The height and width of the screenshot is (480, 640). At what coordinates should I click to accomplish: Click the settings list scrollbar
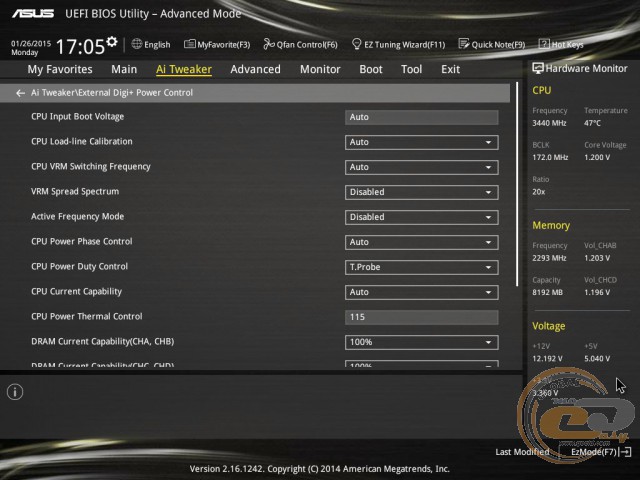(517, 184)
